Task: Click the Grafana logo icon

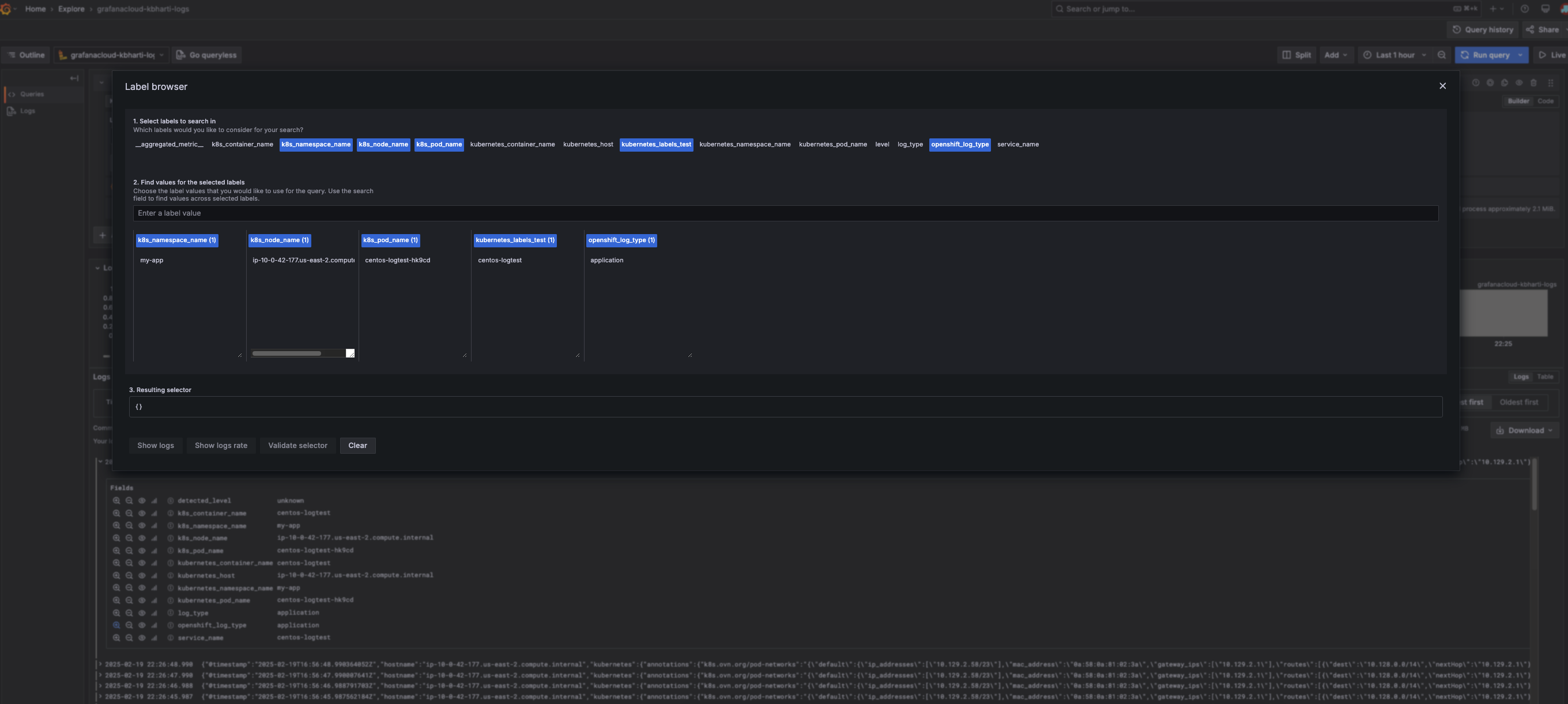Action: 6,9
